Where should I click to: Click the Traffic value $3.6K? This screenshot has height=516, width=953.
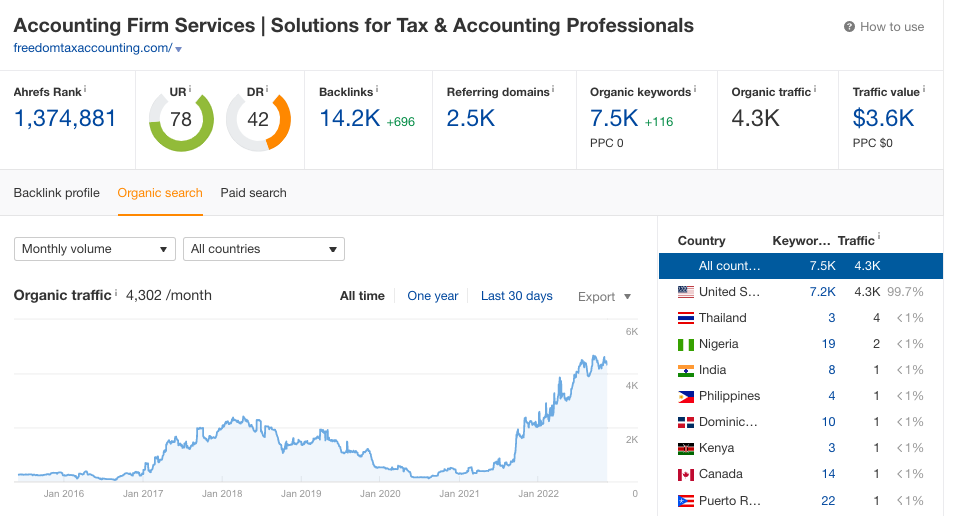(883, 119)
